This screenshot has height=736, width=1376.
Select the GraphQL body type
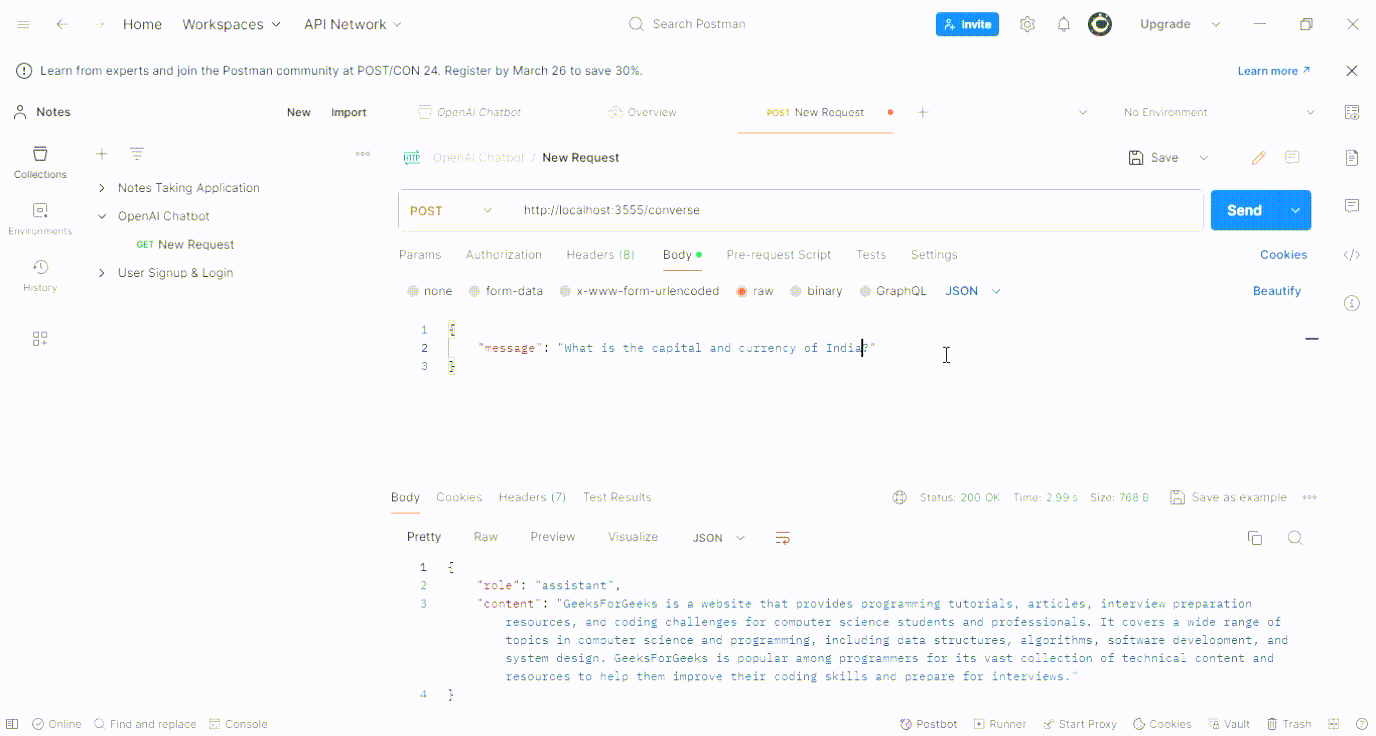coord(892,291)
